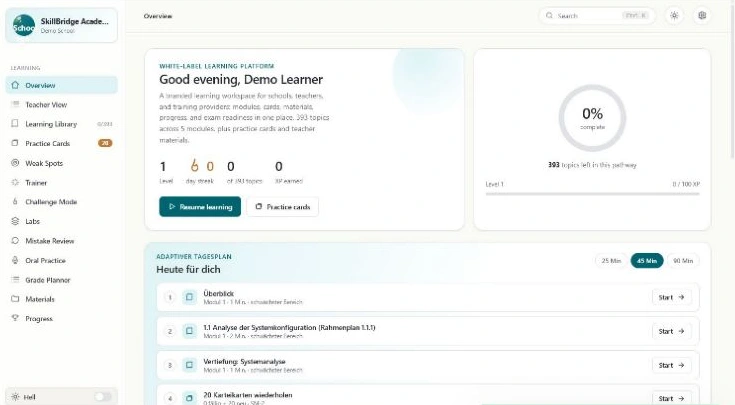Click the icon beside Vertiefung: Systemanalyse

[189, 365]
